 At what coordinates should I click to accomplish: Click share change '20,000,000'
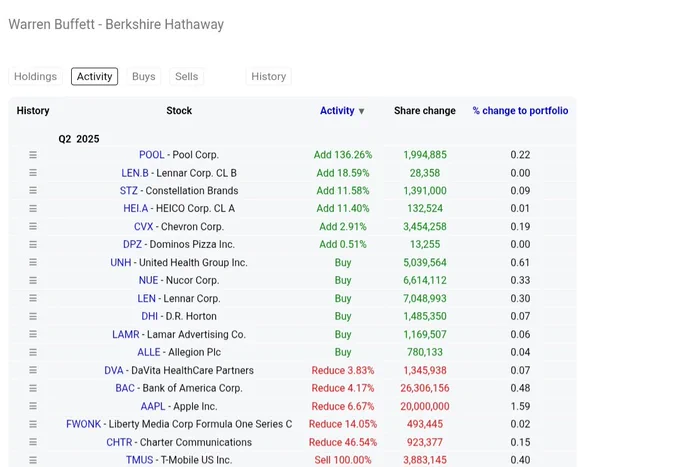click(425, 406)
